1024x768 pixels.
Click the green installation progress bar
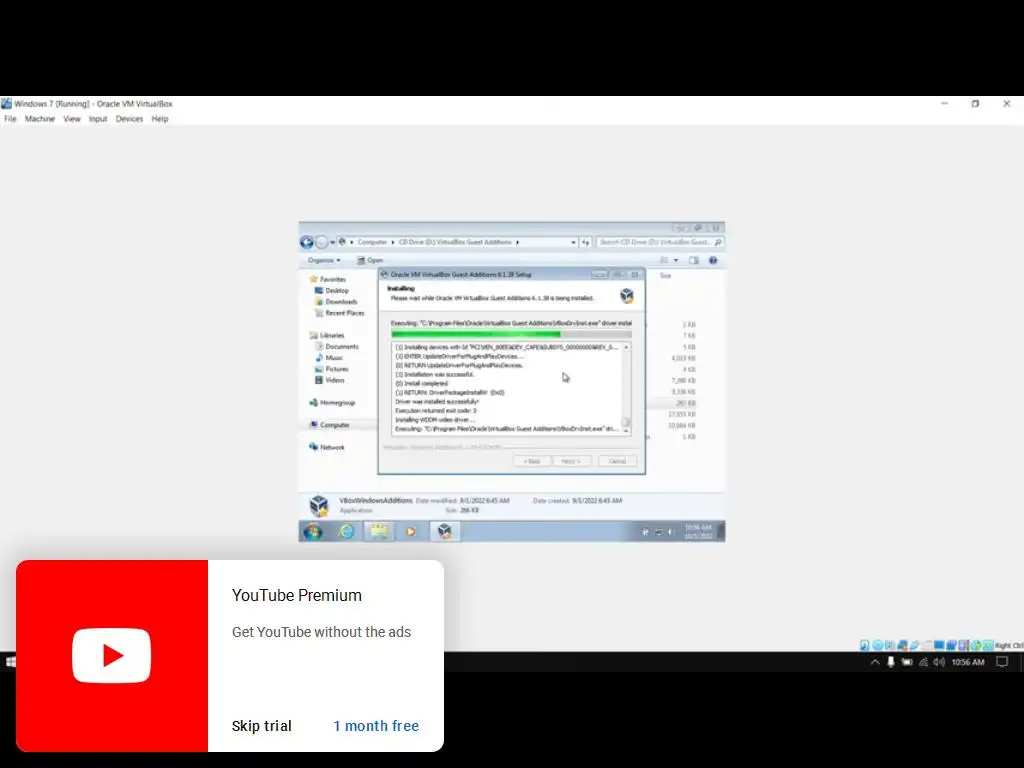[511, 334]
